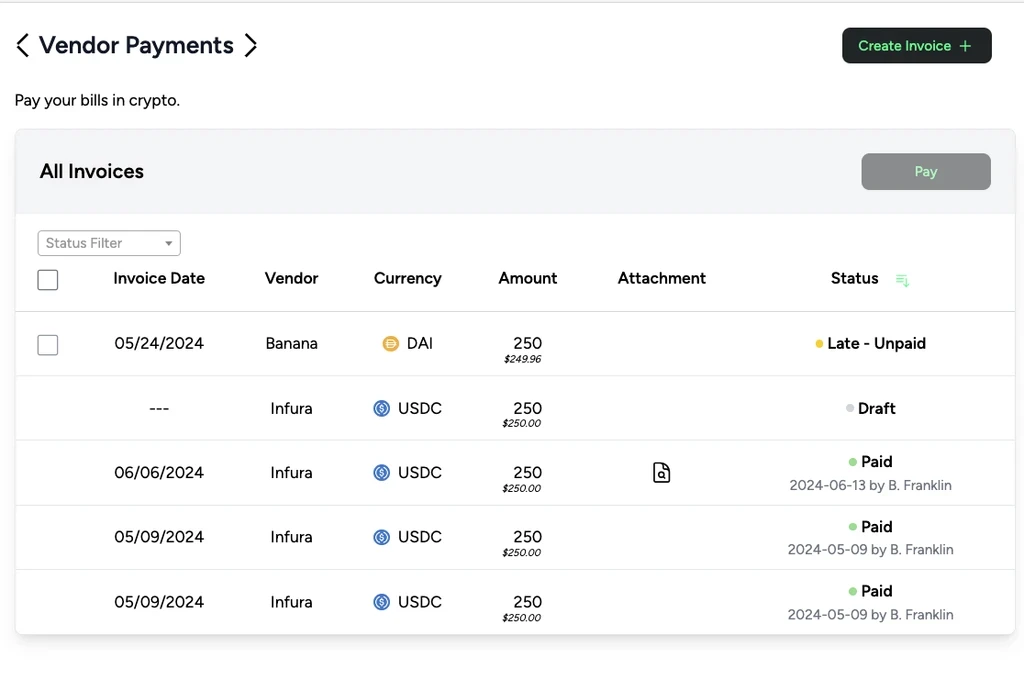Click the Create Invoice button
The image size is (1024, 692).
point(904,46)
